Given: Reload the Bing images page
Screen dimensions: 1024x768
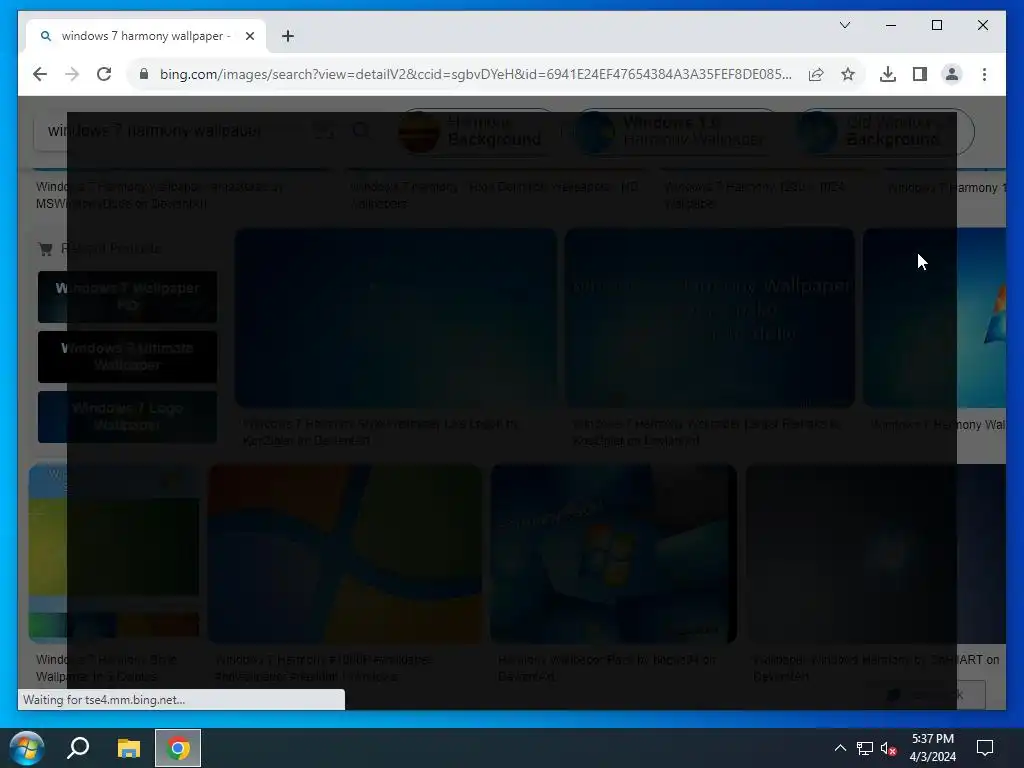Looking at the screenshot, I should click(x=104, y=74).
